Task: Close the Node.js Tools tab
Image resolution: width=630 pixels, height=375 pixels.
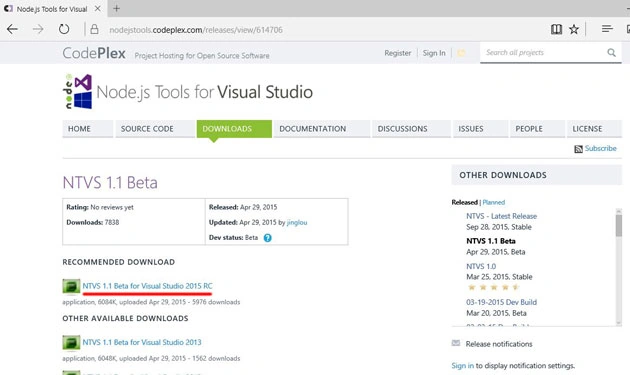Action: tap(98, 8)
